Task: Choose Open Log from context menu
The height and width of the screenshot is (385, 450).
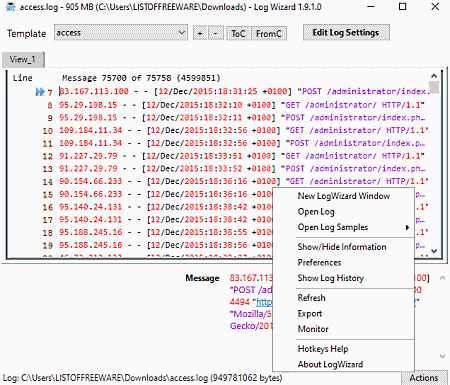Action: pos(344,212)
